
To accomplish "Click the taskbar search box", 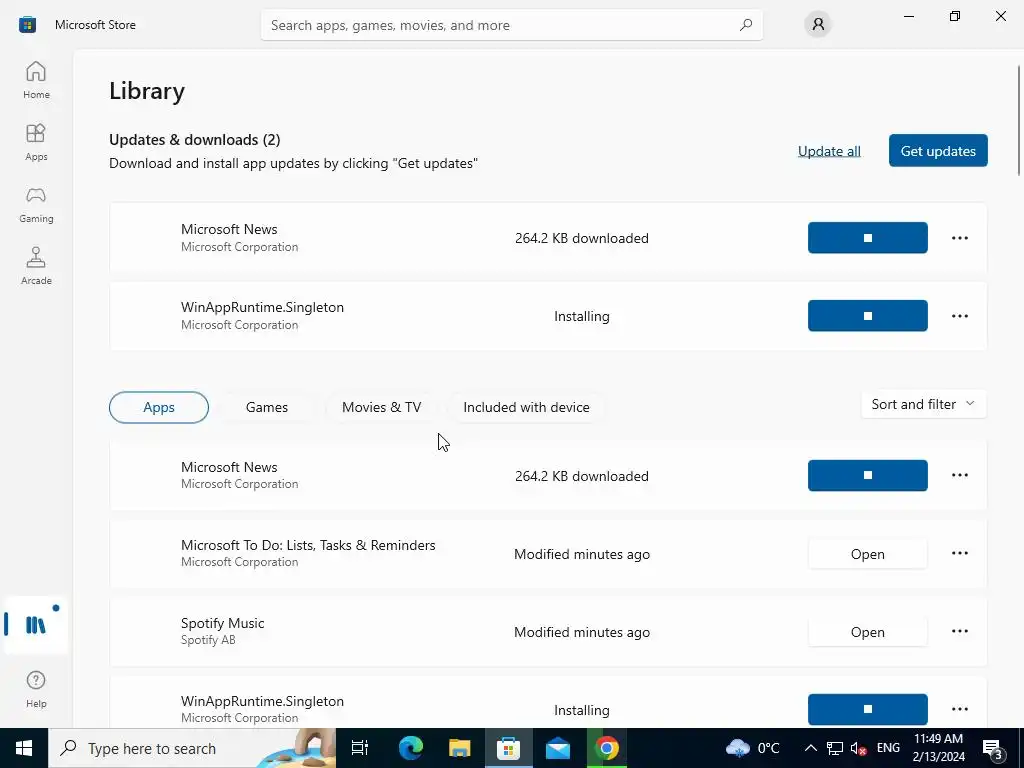I will tap(192, 748).
